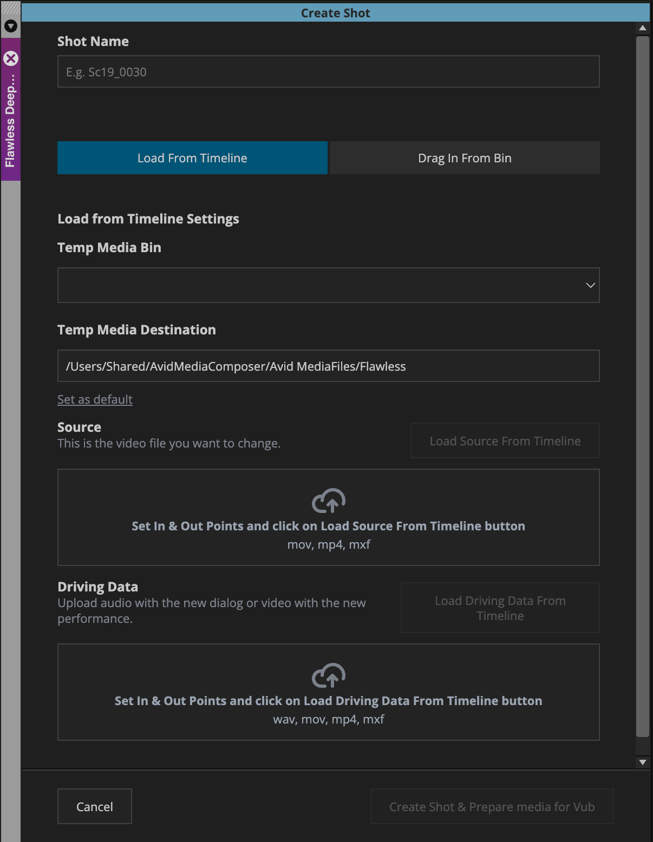
Task: Click Create Shot & Prepare media for Vub
Action: pyautogui.click(x=491, y=806)
